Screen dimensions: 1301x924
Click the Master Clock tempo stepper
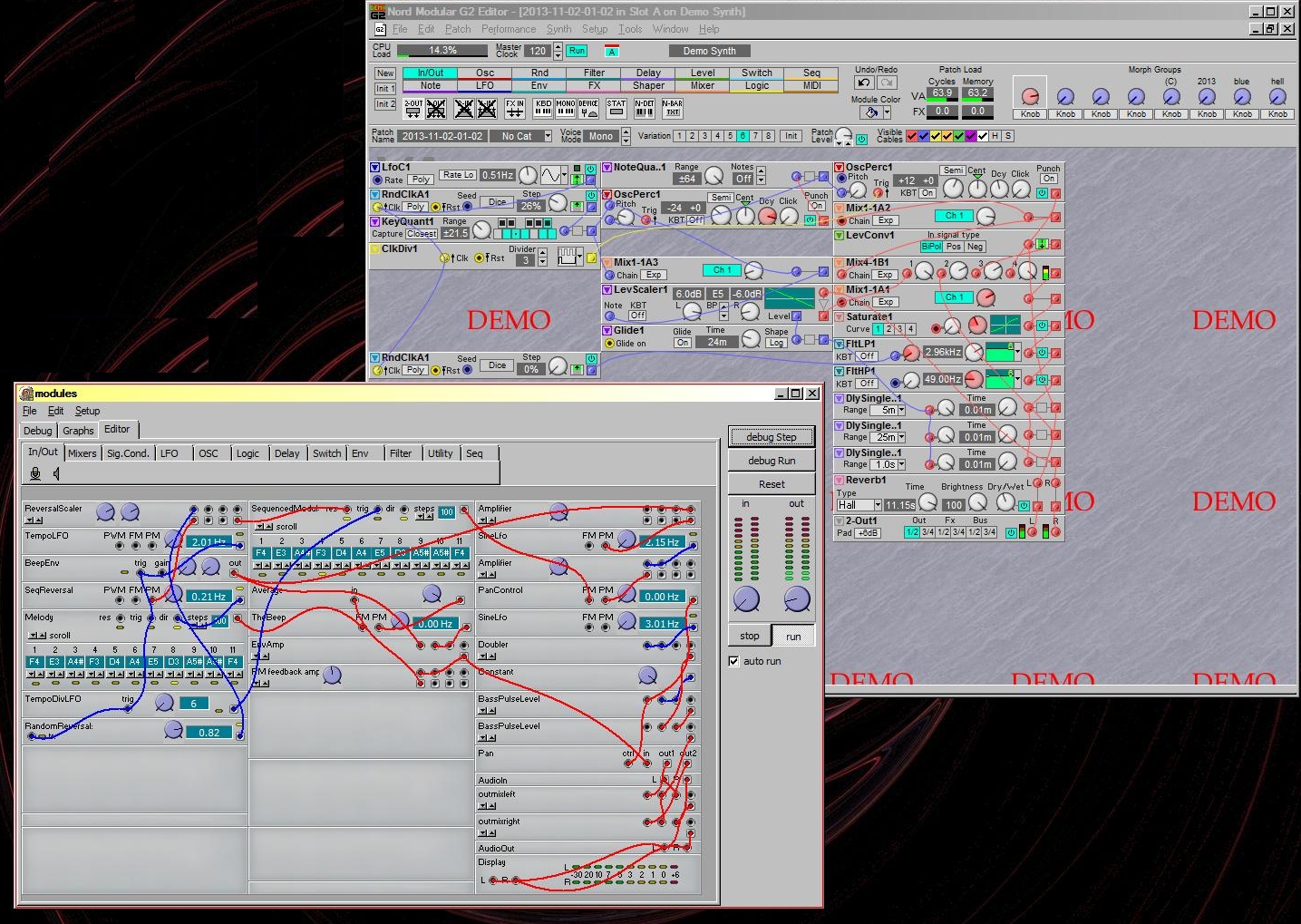point(556,51)
